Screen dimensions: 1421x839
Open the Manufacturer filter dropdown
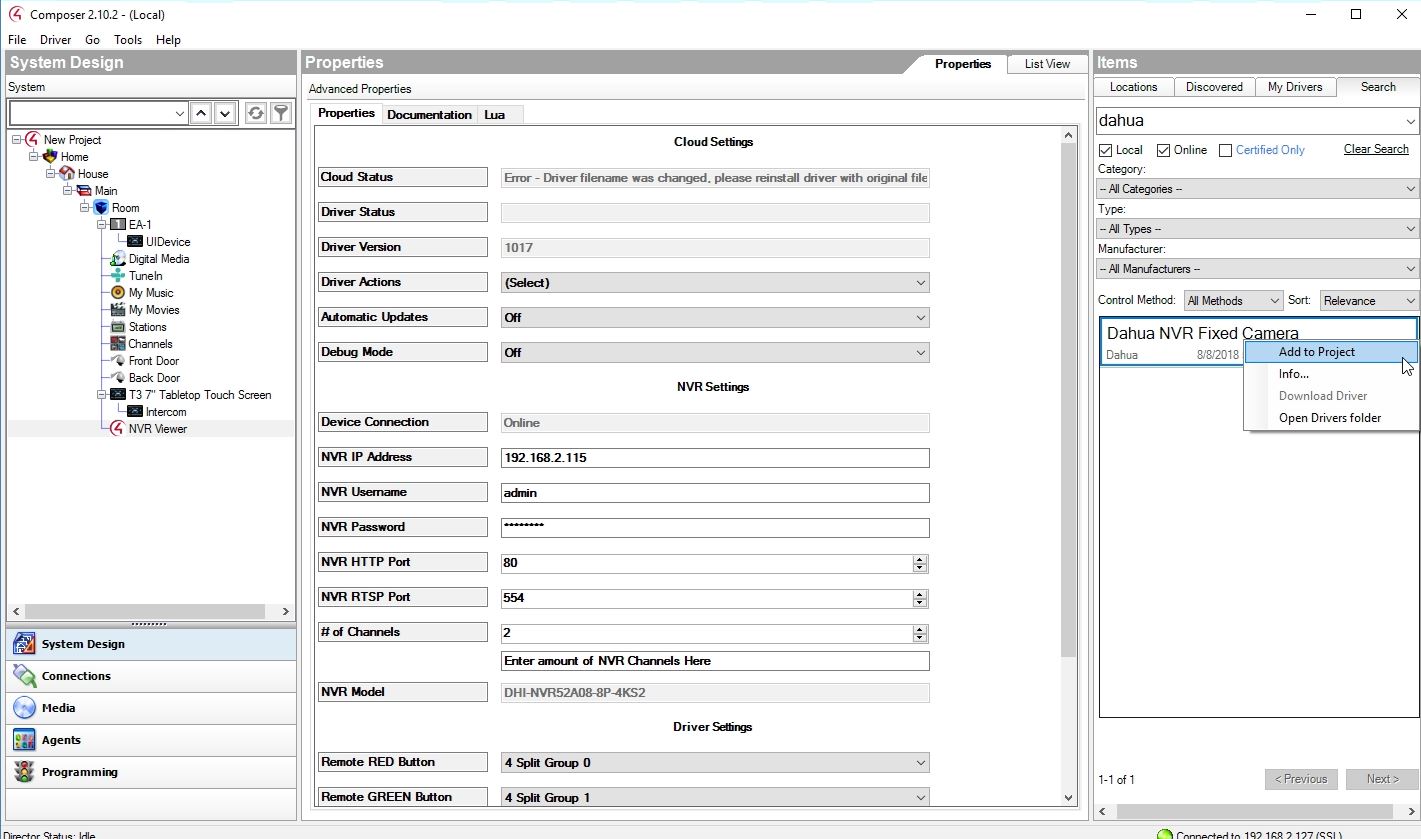1257,269
